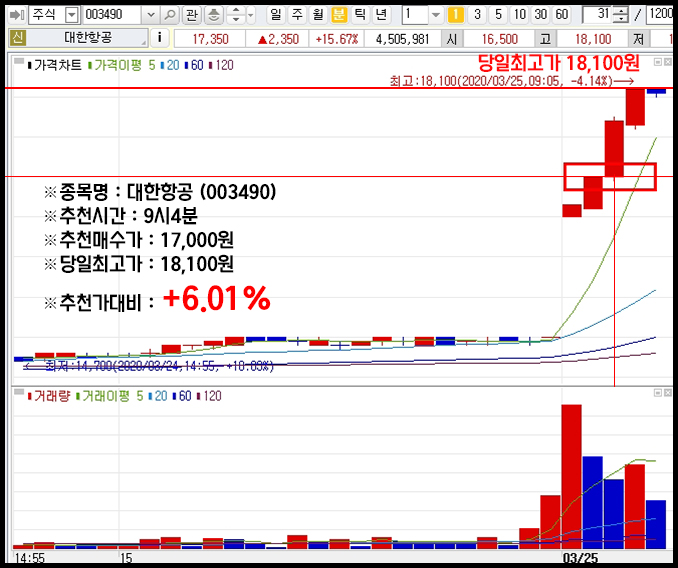Click the price change ▲2,350
Image resolution: width=678 pixels, height=568 pixels.
point(278,39)
